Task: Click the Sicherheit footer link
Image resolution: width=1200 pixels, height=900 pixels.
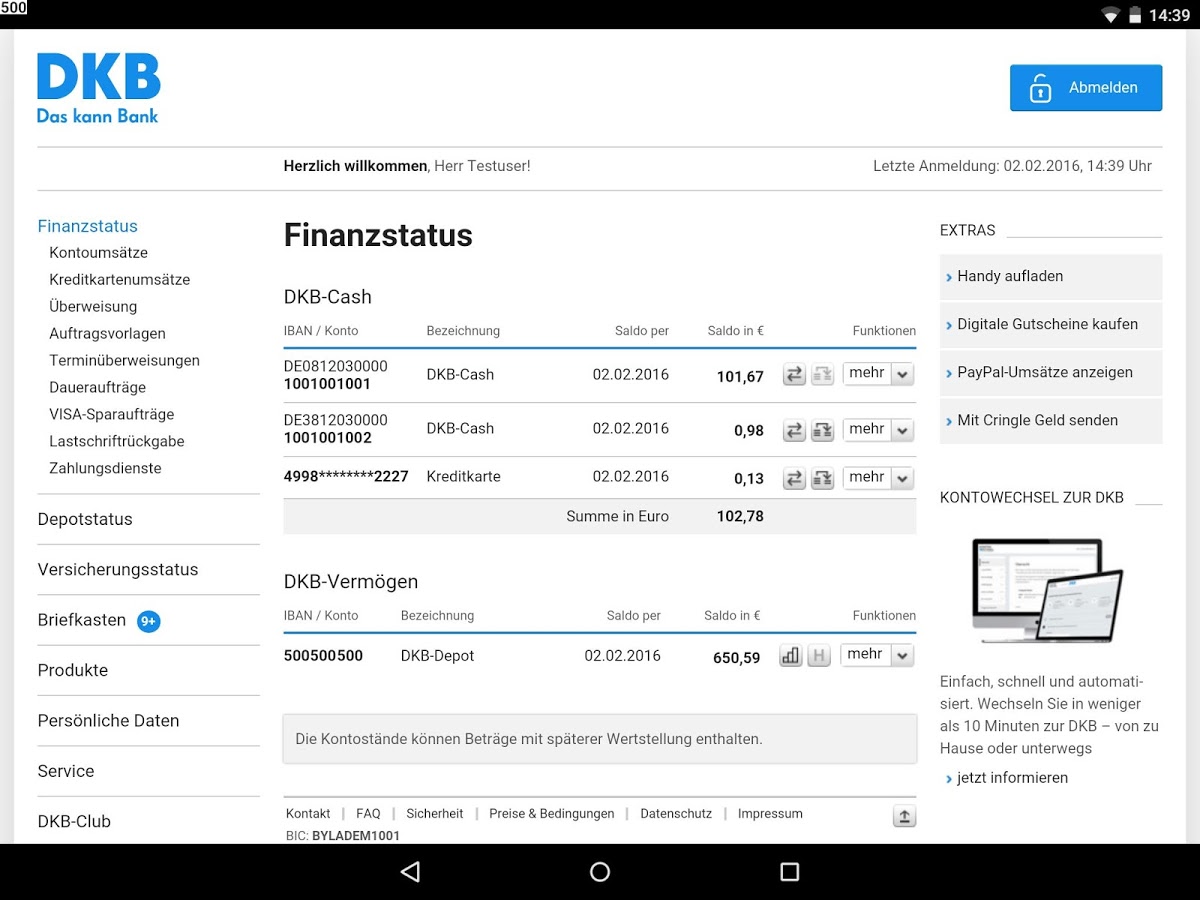Action: click(x=435, y=814)
